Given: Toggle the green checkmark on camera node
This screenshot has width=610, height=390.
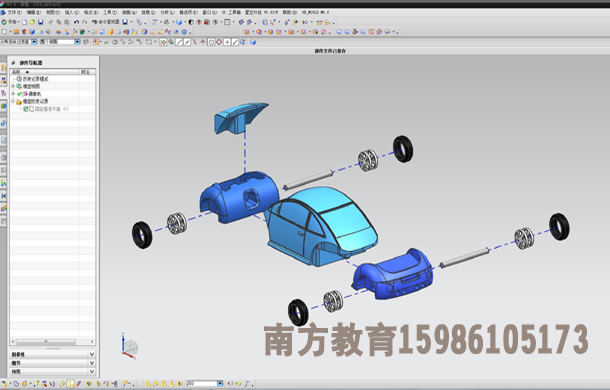Looking at the screenshot, I should 19,94.
